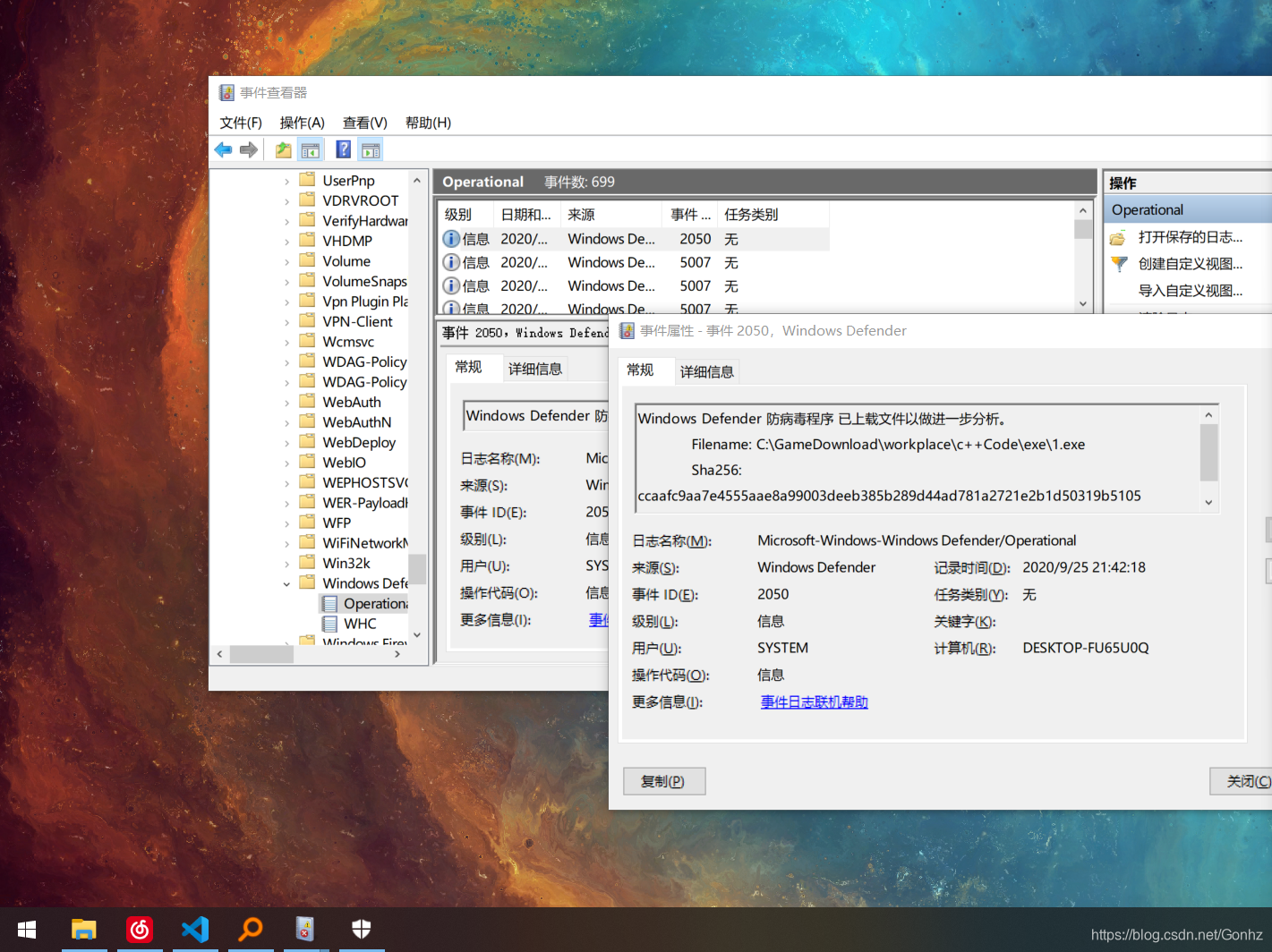Click the 复制(P) button
Screen dimensions: 1272x952
pos(664,781)
